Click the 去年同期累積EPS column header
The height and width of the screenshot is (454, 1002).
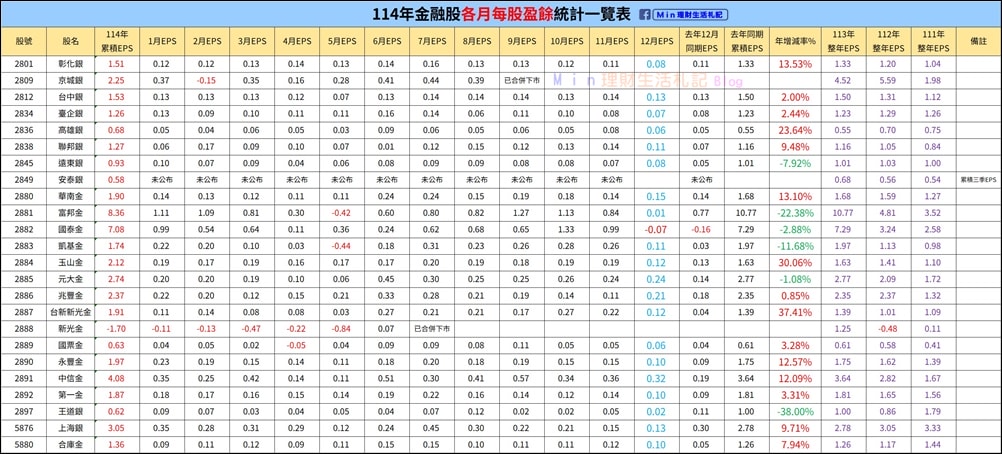click(x=746, y=42)
